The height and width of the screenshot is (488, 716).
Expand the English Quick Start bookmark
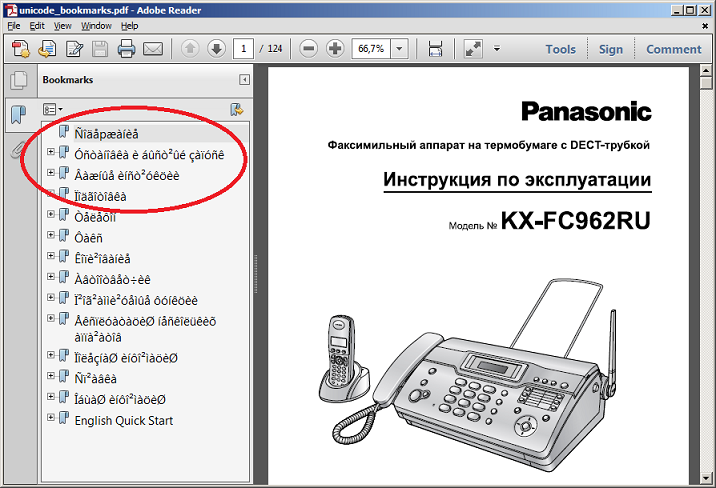[x=51, y=420]
